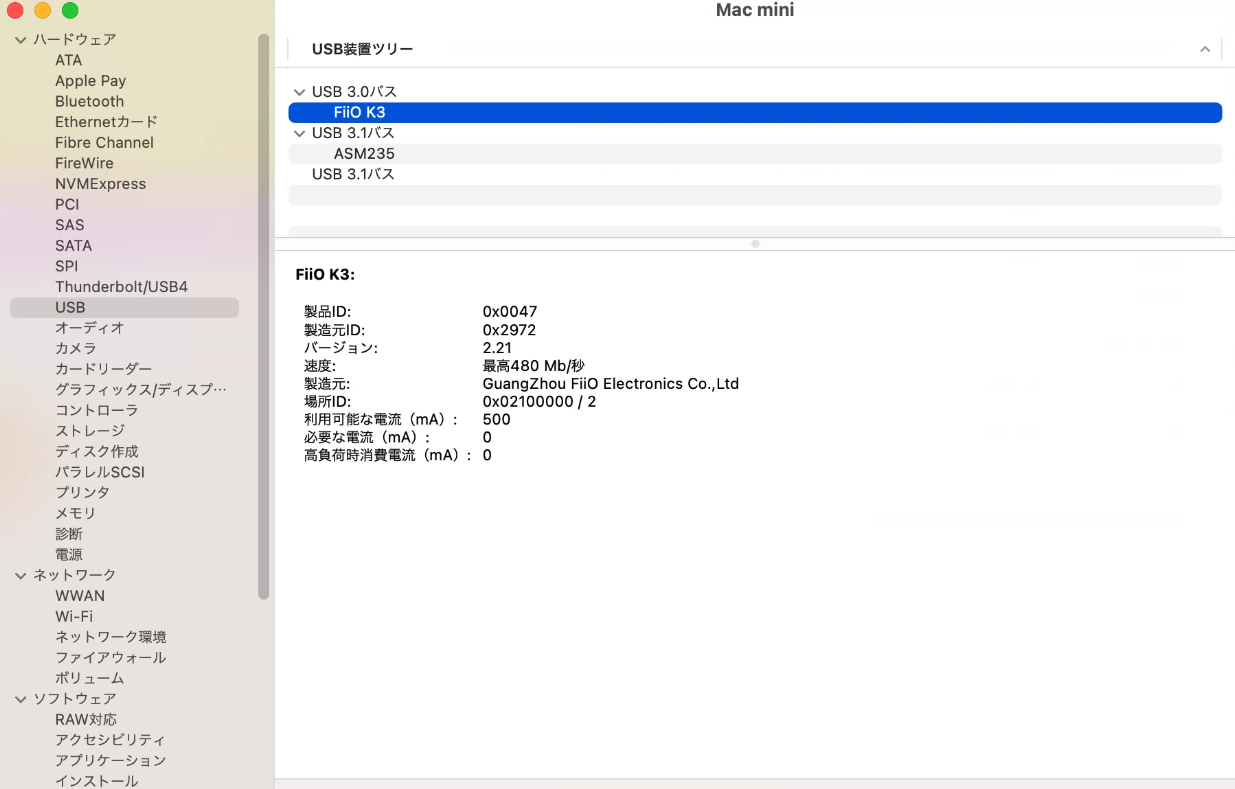Open インストール in the sidebar
This screenshot has width=1235, height=789.
pyautogui.click(x=96, y=781)
